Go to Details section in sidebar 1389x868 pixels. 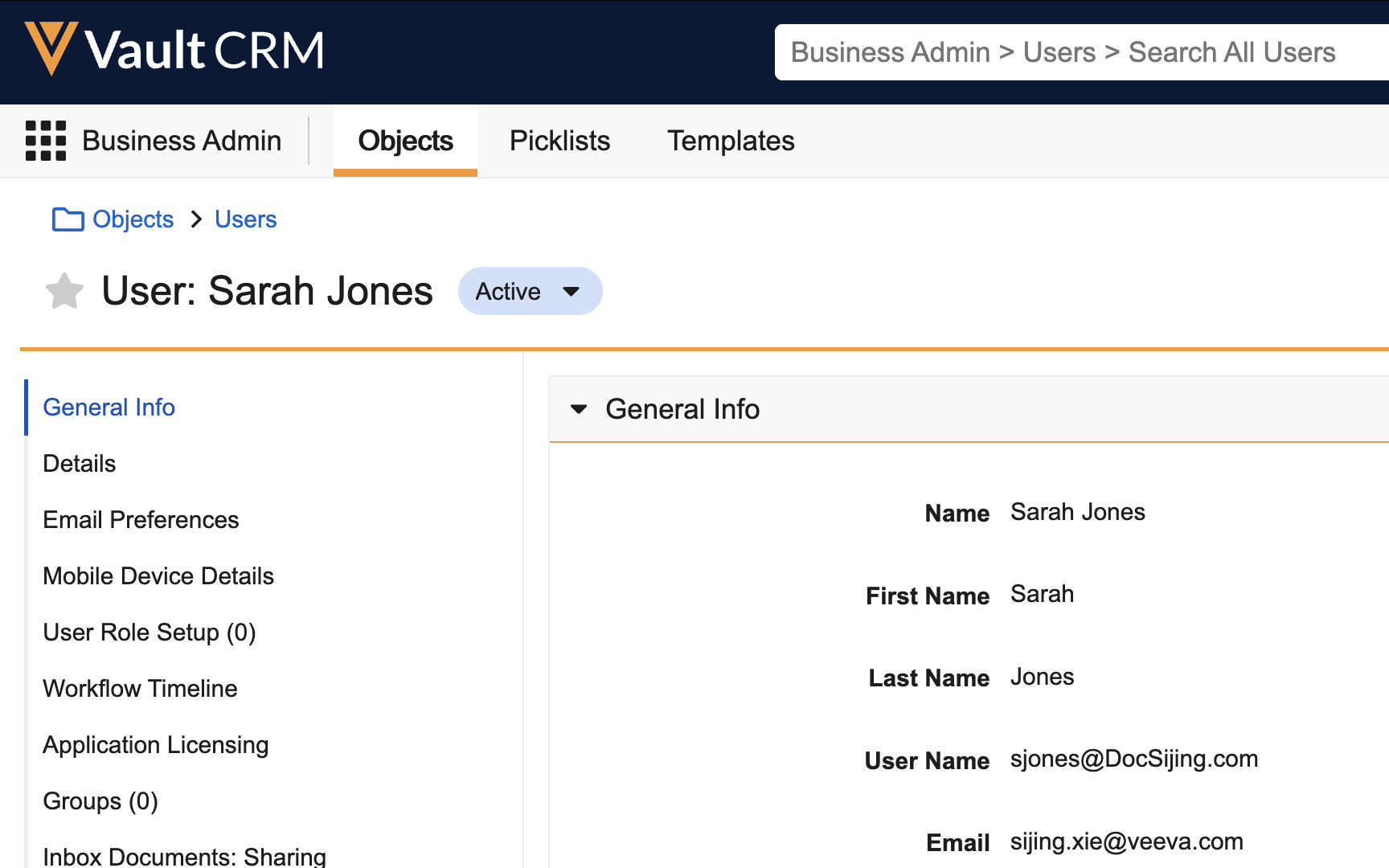pyautogui.click(x=80, y=464)
